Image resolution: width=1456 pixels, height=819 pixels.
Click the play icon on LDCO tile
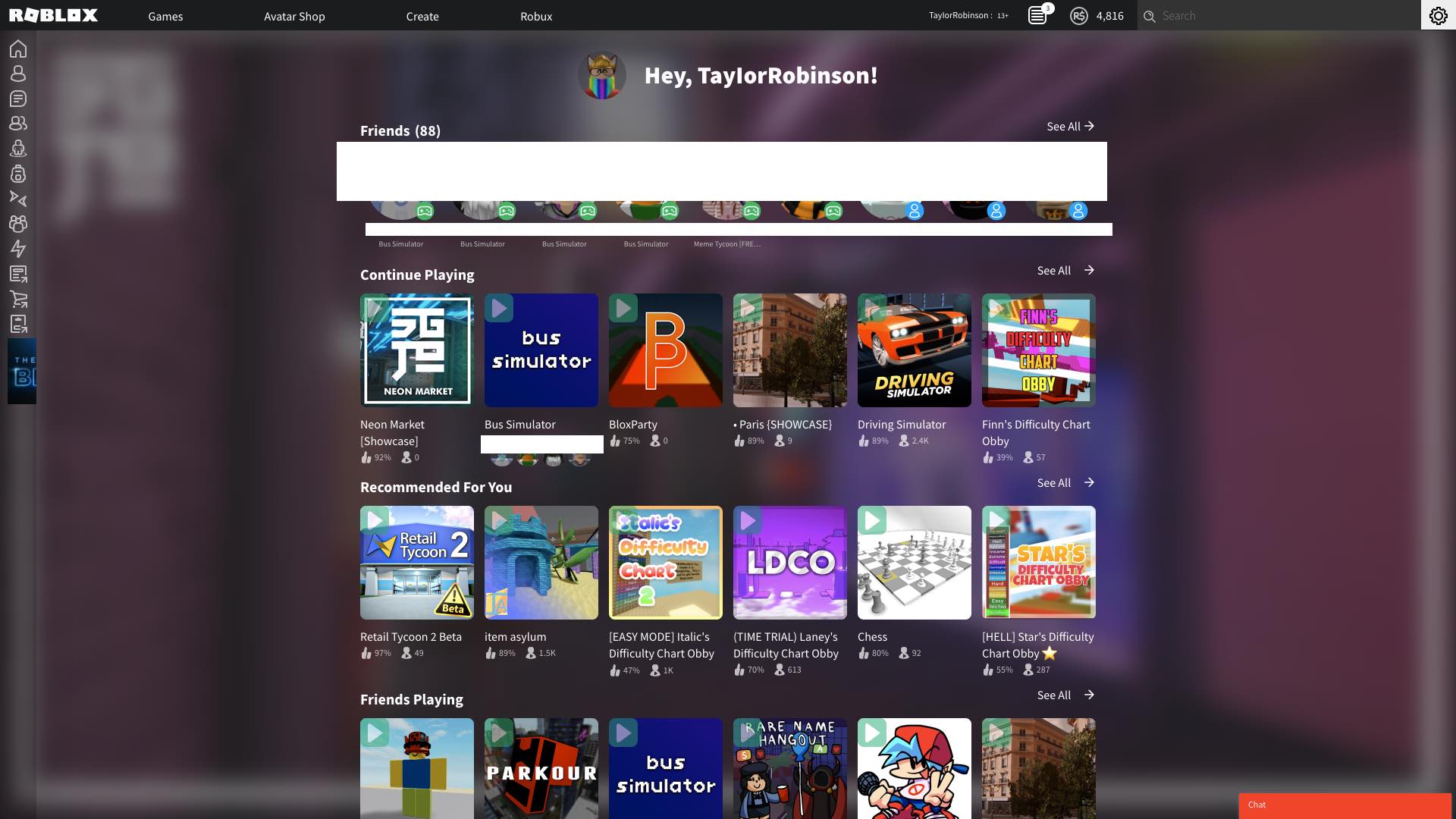(x=748, y=520)
